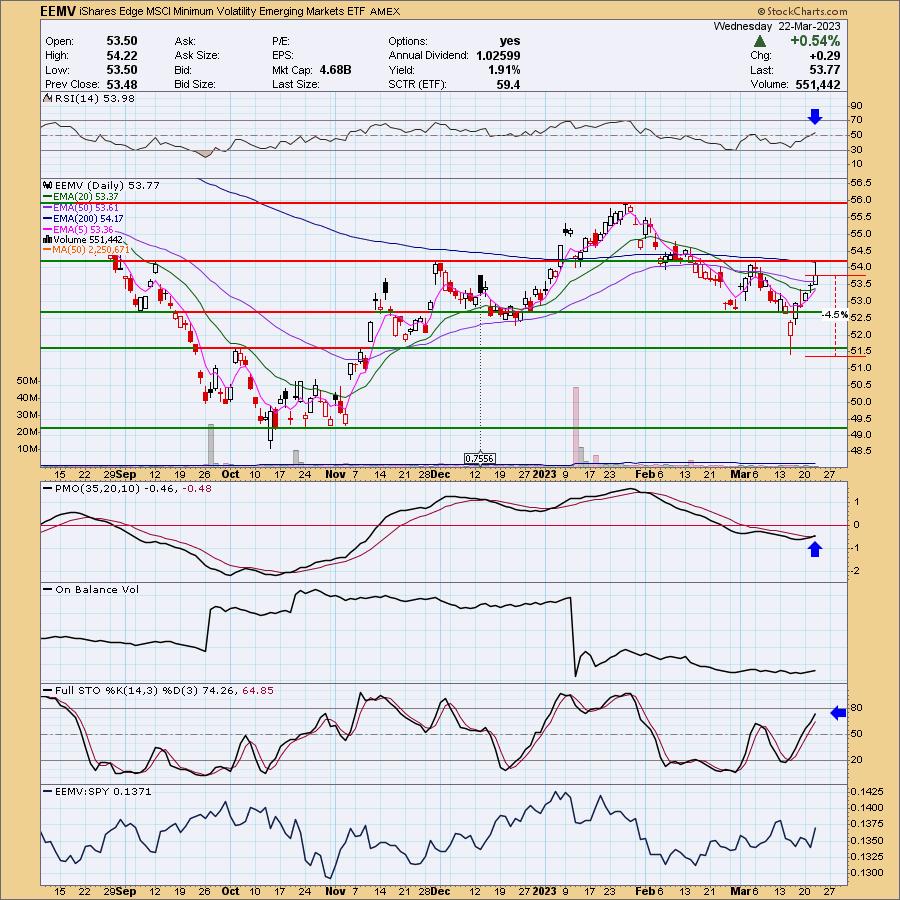This screenshot has height=900, width=900.
Task: Click the MA(50) 2,250,671 legend entry
Action: pyautogui.click(x=86, y=250)
